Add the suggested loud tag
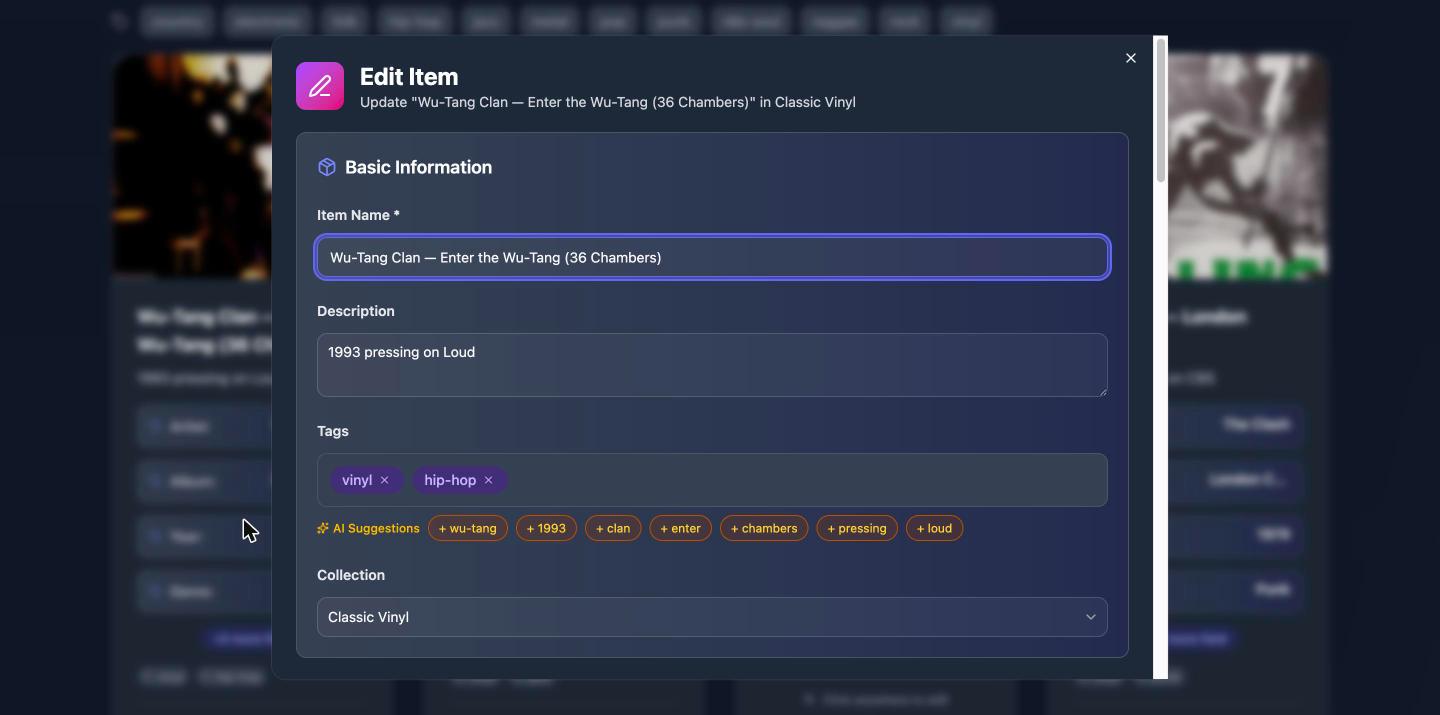 click(934, 528)
